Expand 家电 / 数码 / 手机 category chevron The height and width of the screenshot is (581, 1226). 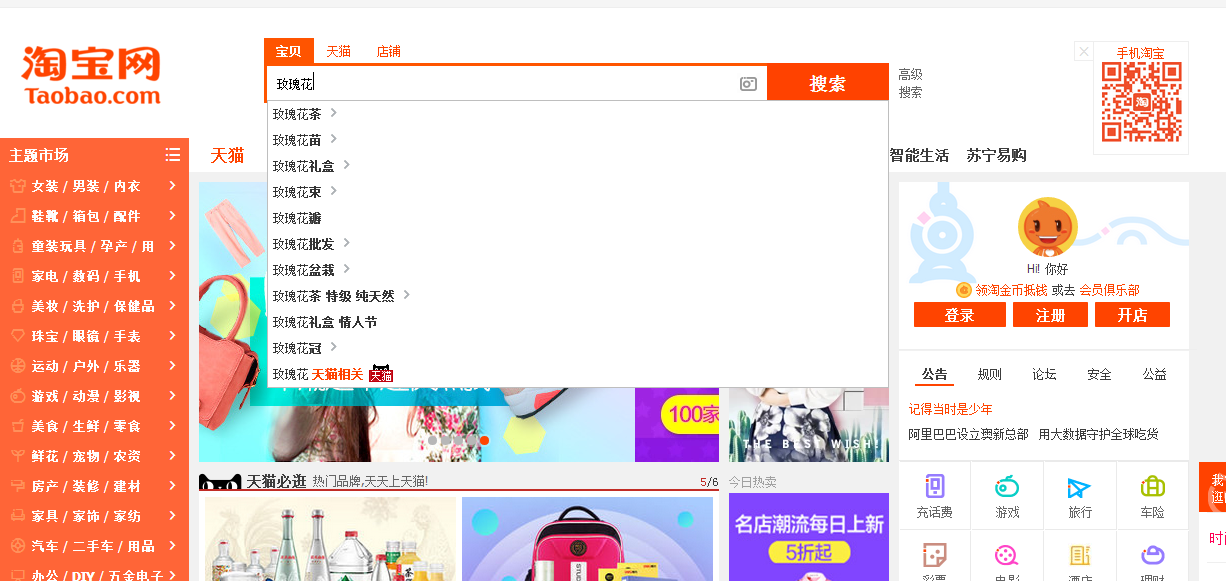(173, 276)
